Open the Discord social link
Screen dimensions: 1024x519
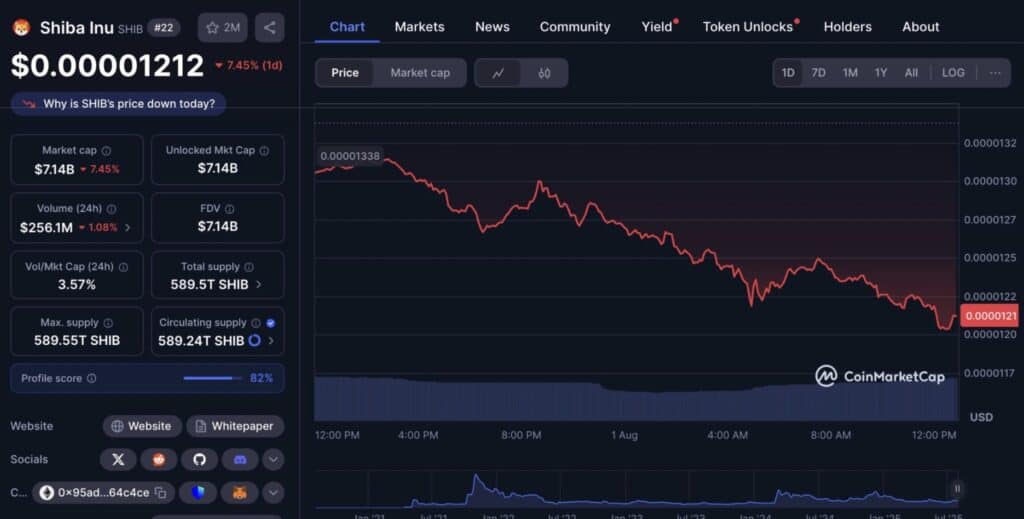click(x=240, y=460)
